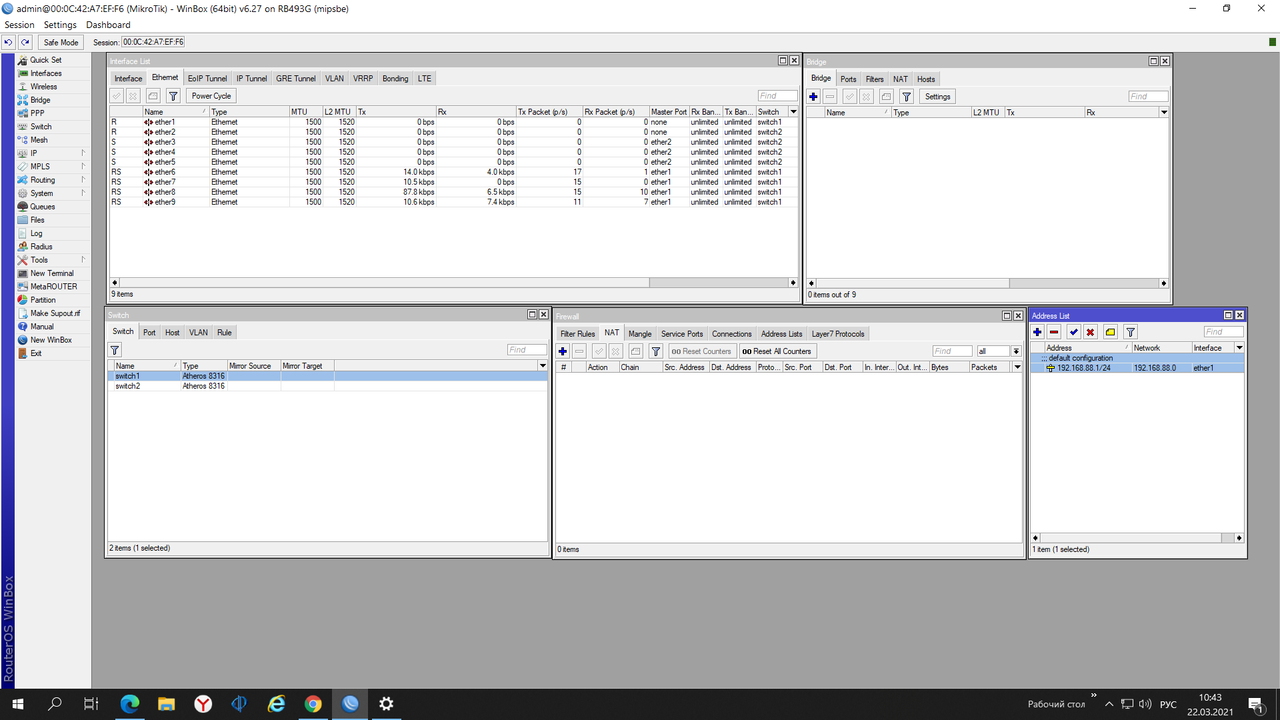Click the filter funnel icon in Switch window
This screenshot has width=1280, height=720.
click(115, 350)
